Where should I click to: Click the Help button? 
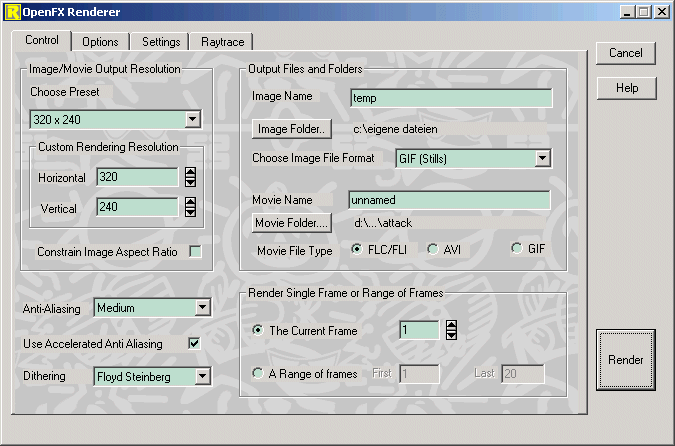pos(627,88)
